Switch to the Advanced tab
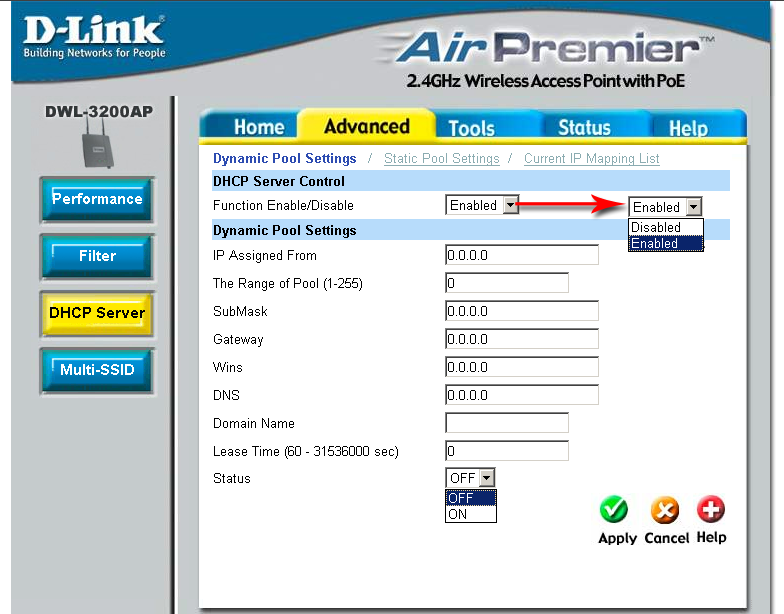784x614 pixels. click(x=366, y=126)
